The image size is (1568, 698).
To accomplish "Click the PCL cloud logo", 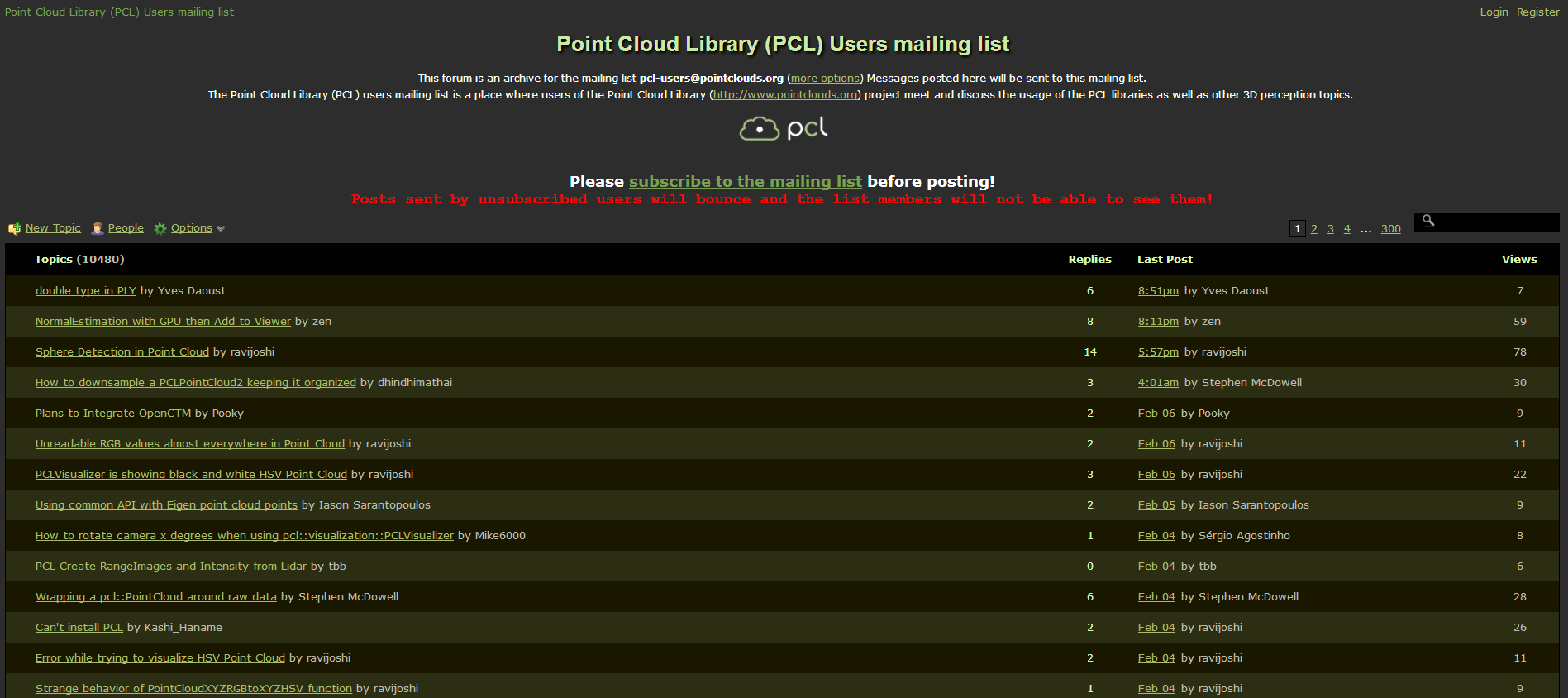I will (x=784, y=128).
